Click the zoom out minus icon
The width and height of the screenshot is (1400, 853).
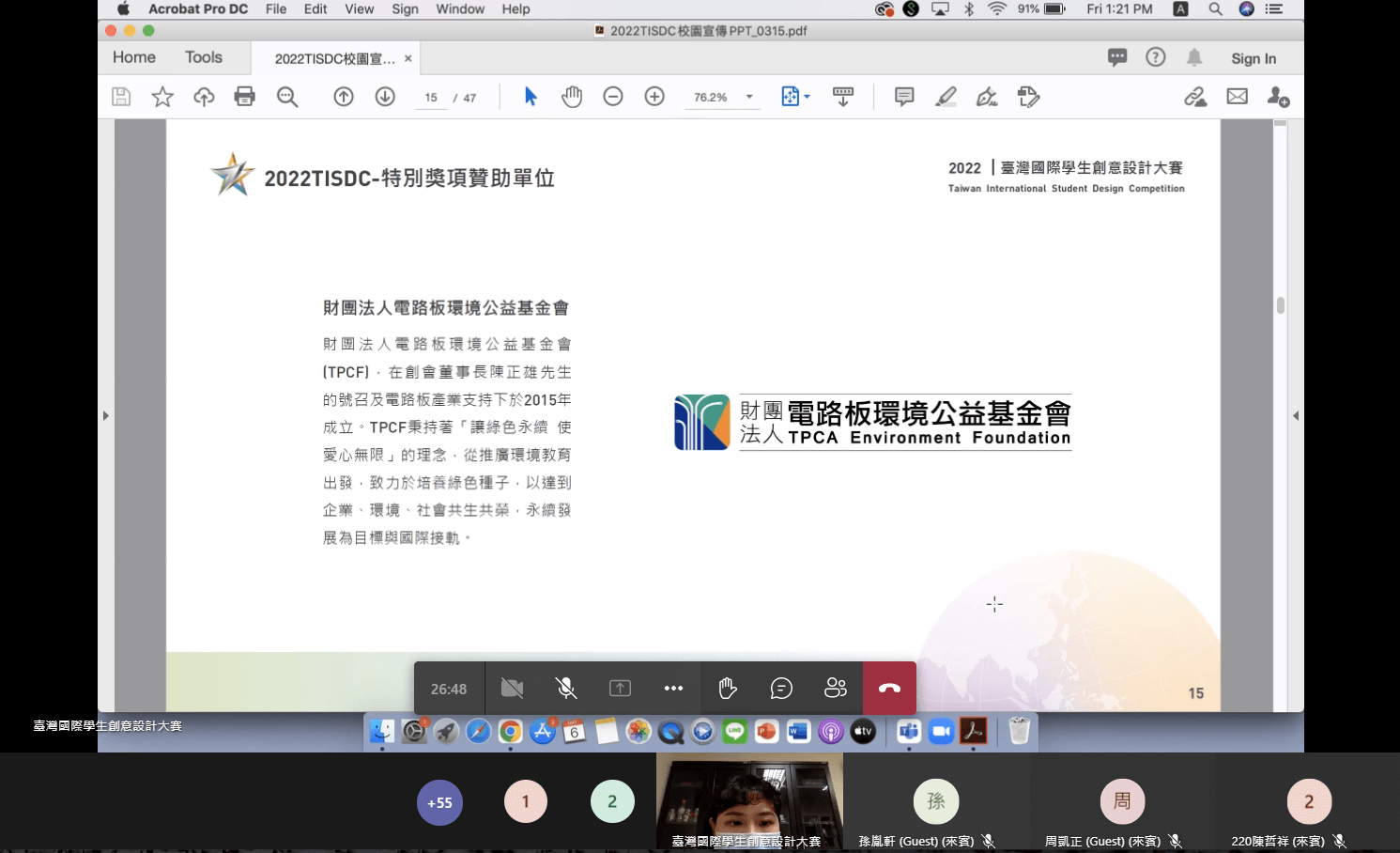tap(613, 97)
